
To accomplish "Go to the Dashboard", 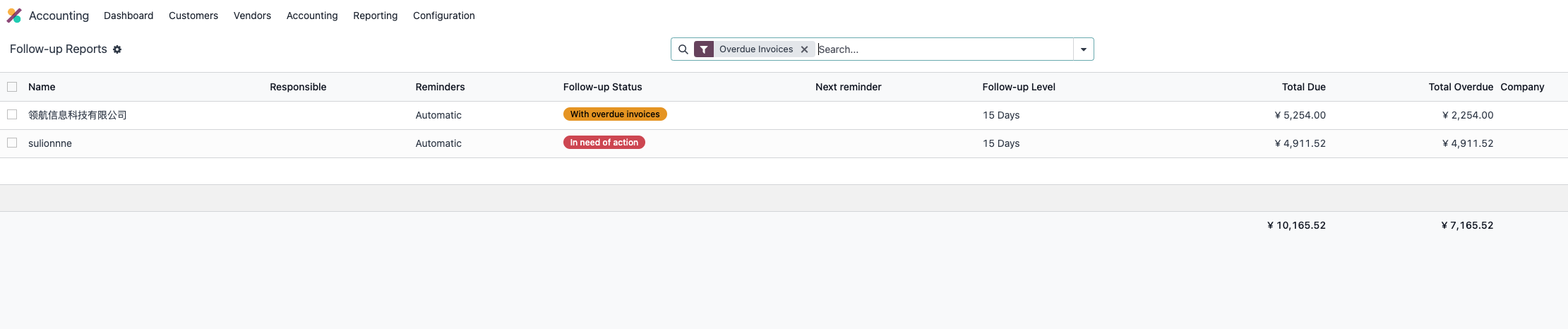I will [x=128, y=16].
